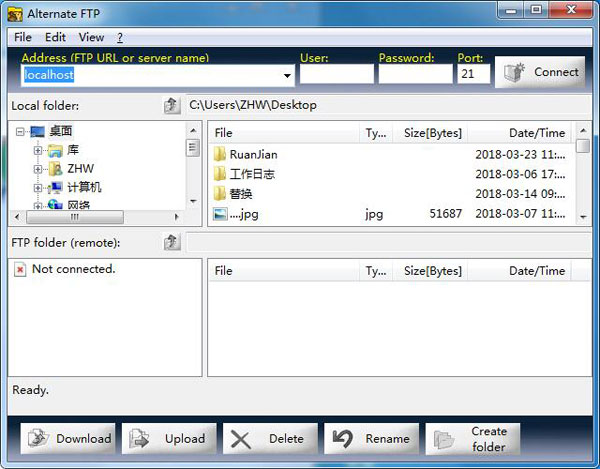Select the RuanJian folder icon
The height and width of the screenshot is (469, 600).
[x=220, y=154]
